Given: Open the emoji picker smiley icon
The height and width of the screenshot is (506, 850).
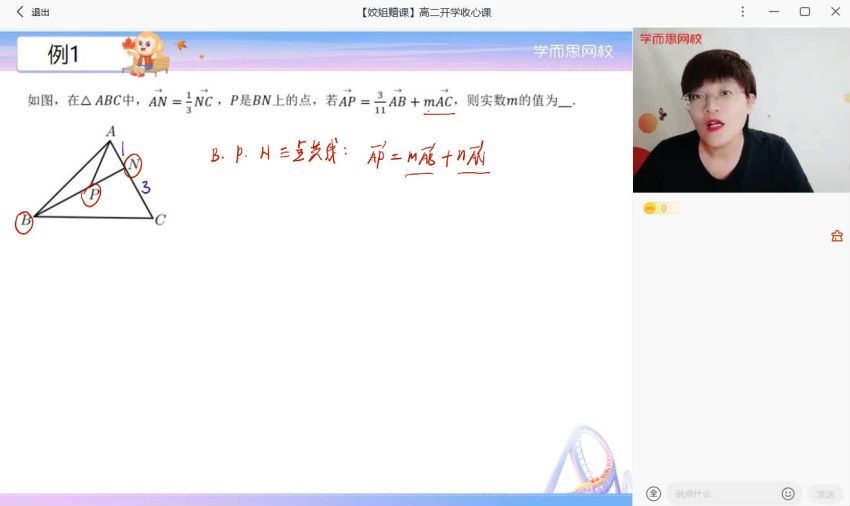Looking at the screenshot, I should click(x=788, y=494).
